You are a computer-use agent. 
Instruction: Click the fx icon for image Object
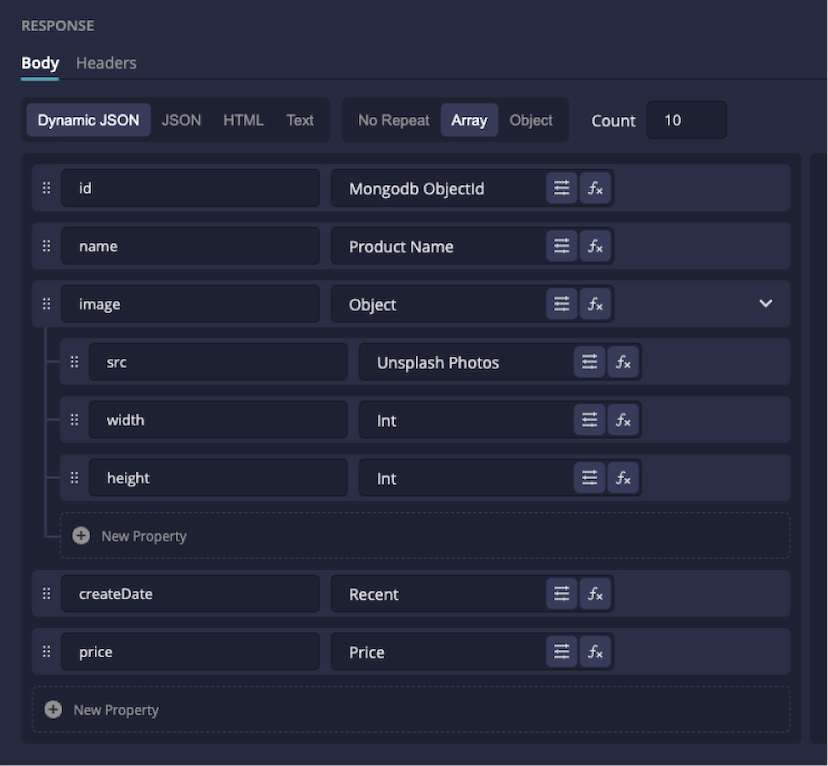pyautogui.click(x=595, y=304)
